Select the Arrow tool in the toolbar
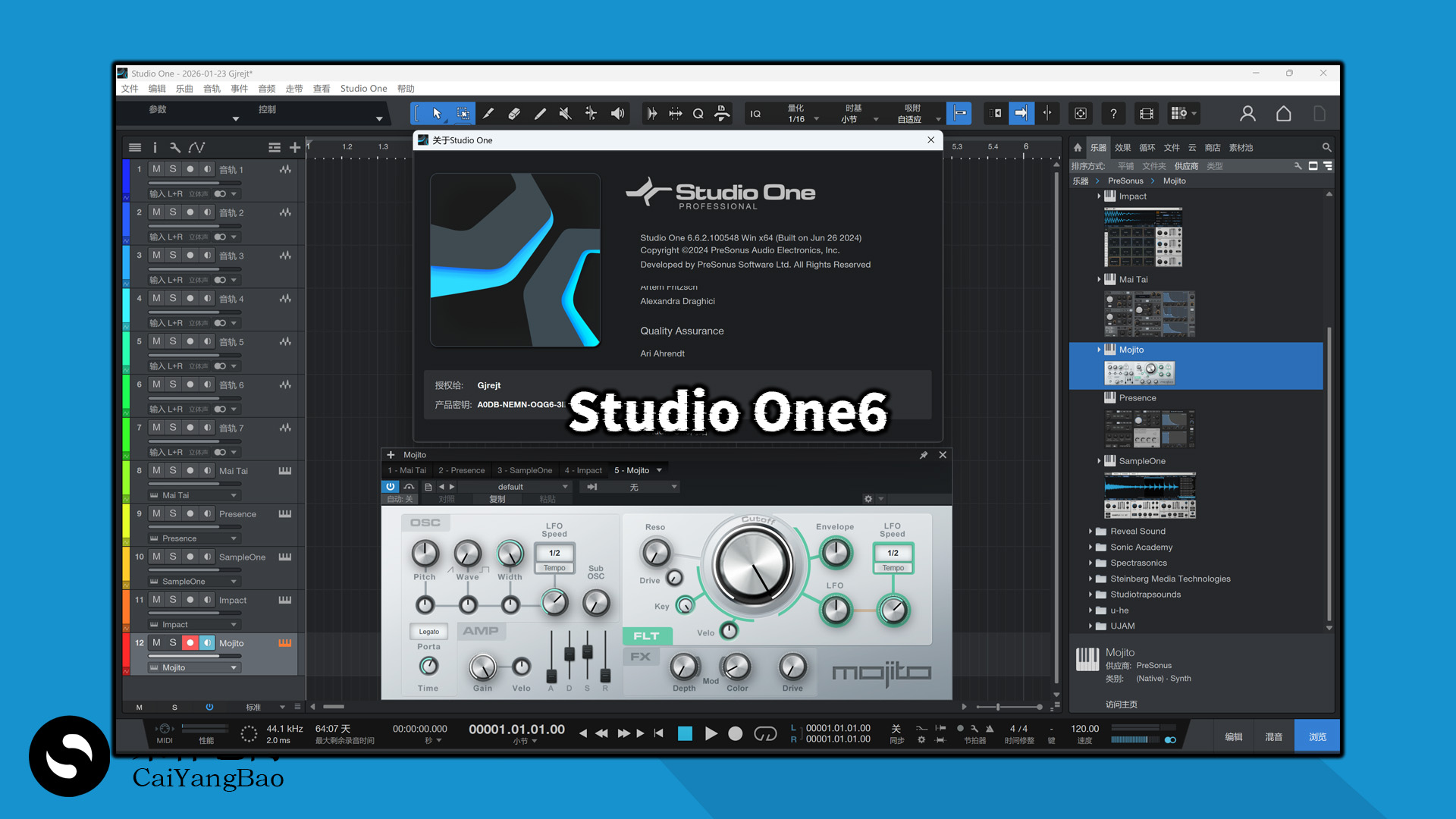 point(437,113)
